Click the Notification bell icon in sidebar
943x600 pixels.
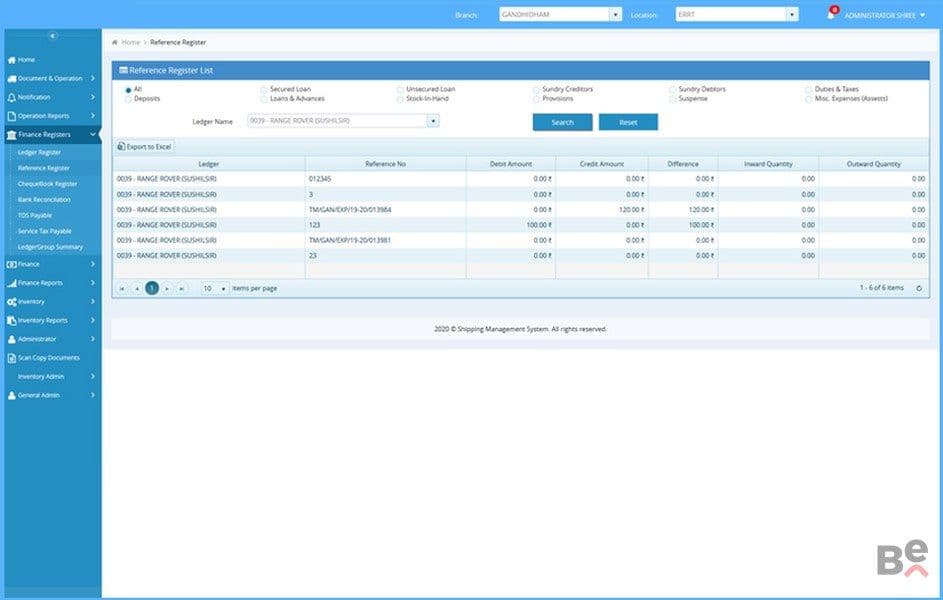coord(11,97)
